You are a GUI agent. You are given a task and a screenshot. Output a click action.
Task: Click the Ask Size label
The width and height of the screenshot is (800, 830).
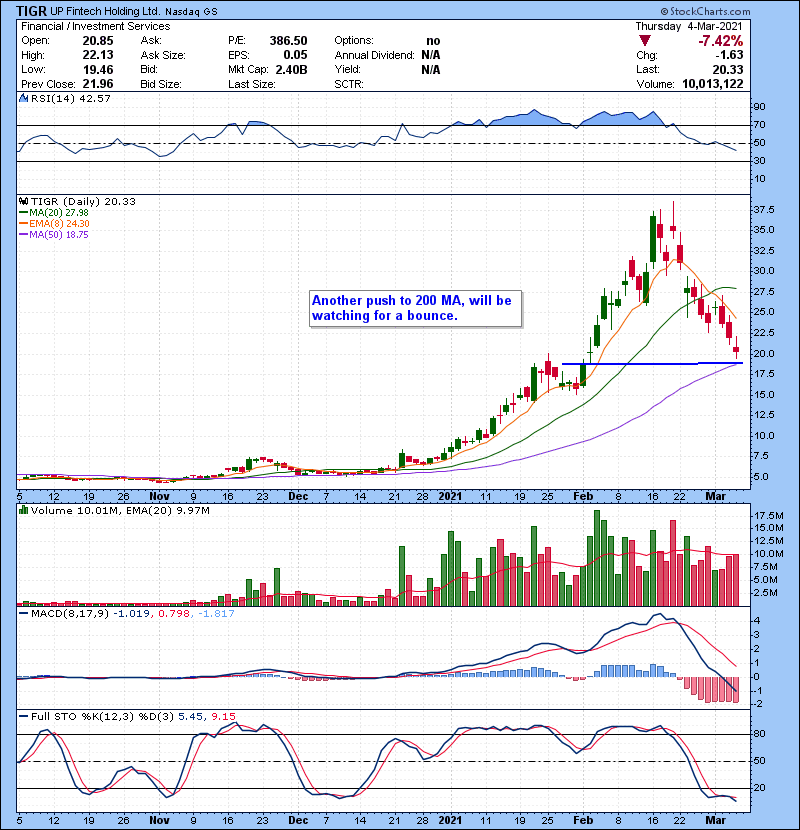coord(163,55)
